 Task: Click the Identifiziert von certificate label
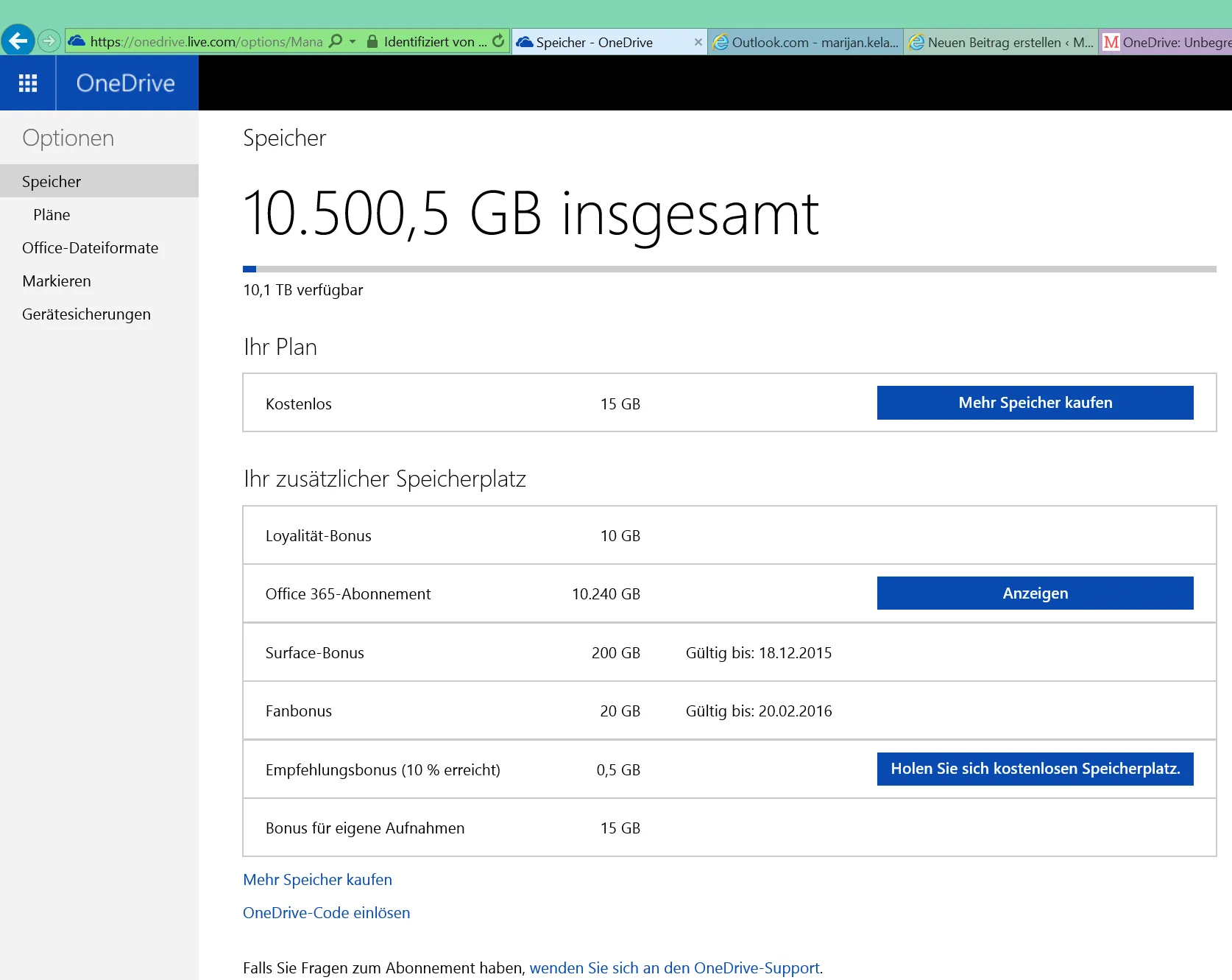coord(435,42)
